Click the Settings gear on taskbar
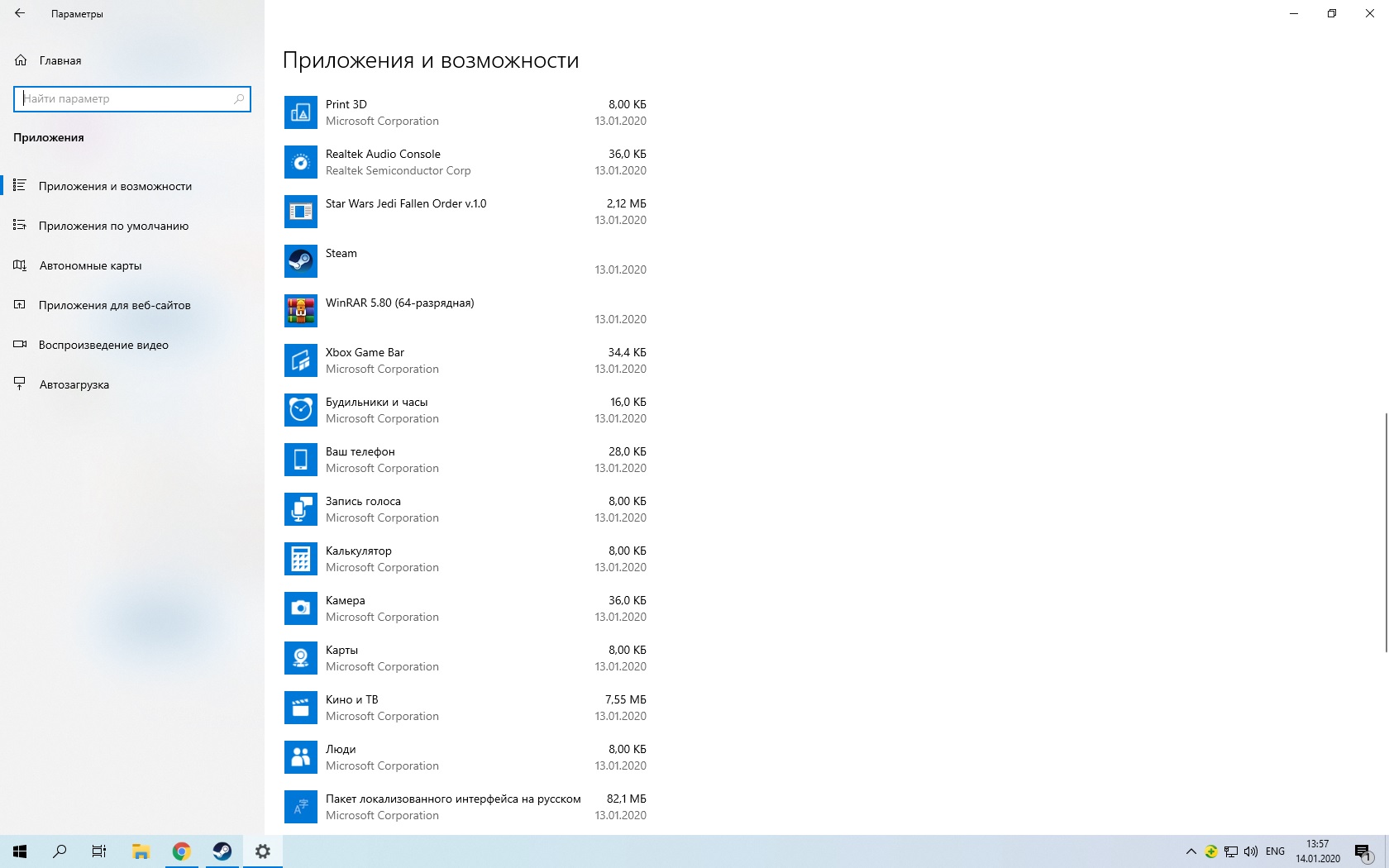This screenshot has height=868, width=1389. click(x=262, y=851)
